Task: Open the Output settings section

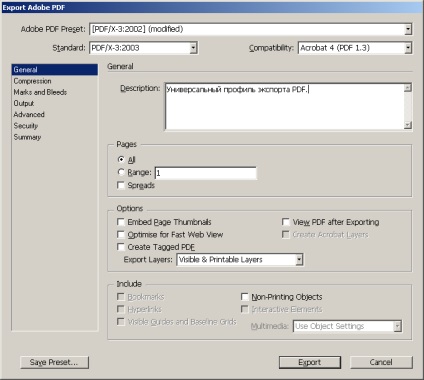Action: tap(24, 103)
